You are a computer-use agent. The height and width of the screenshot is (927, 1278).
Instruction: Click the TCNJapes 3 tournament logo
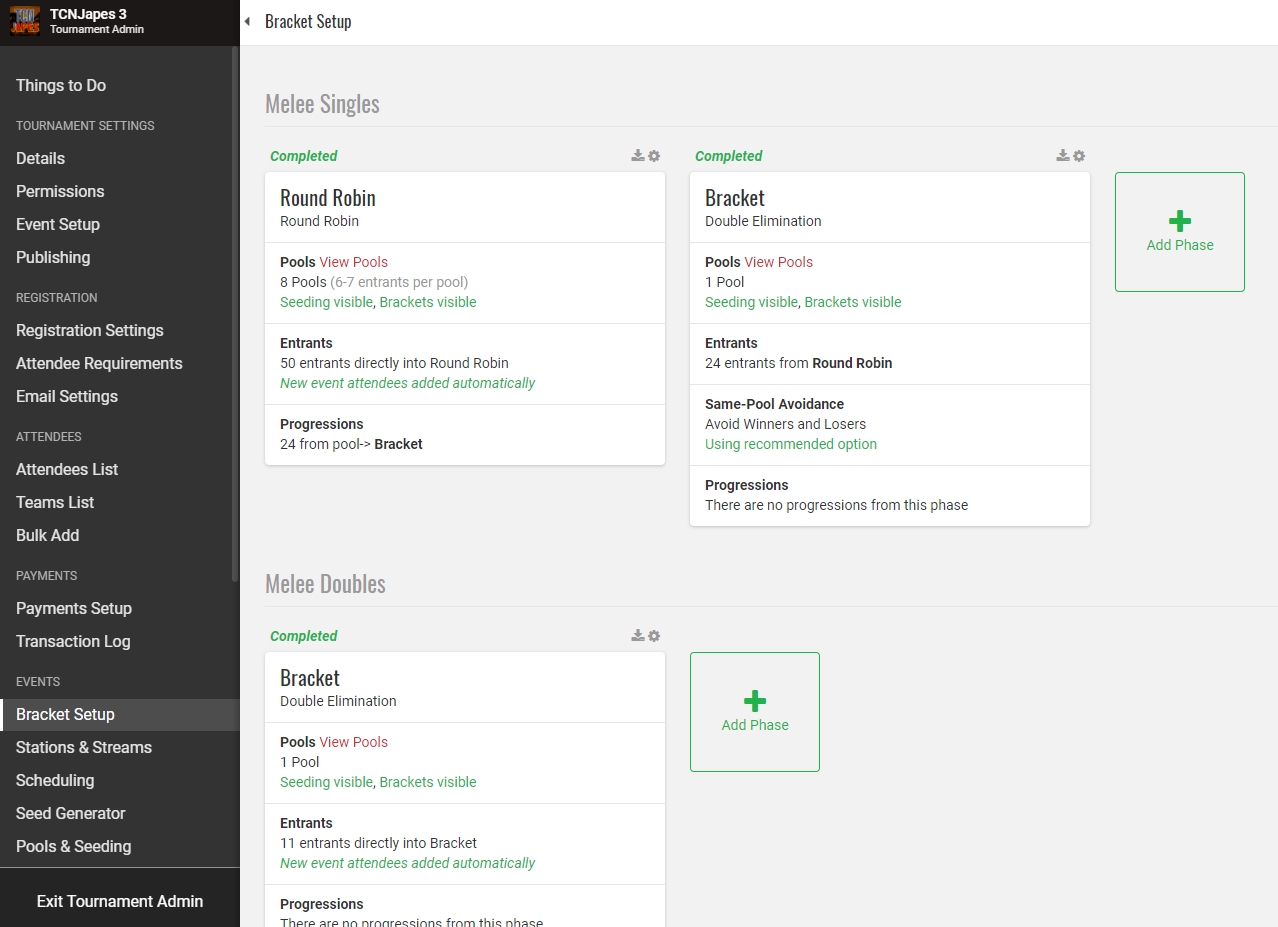click(x=25, y=21)
